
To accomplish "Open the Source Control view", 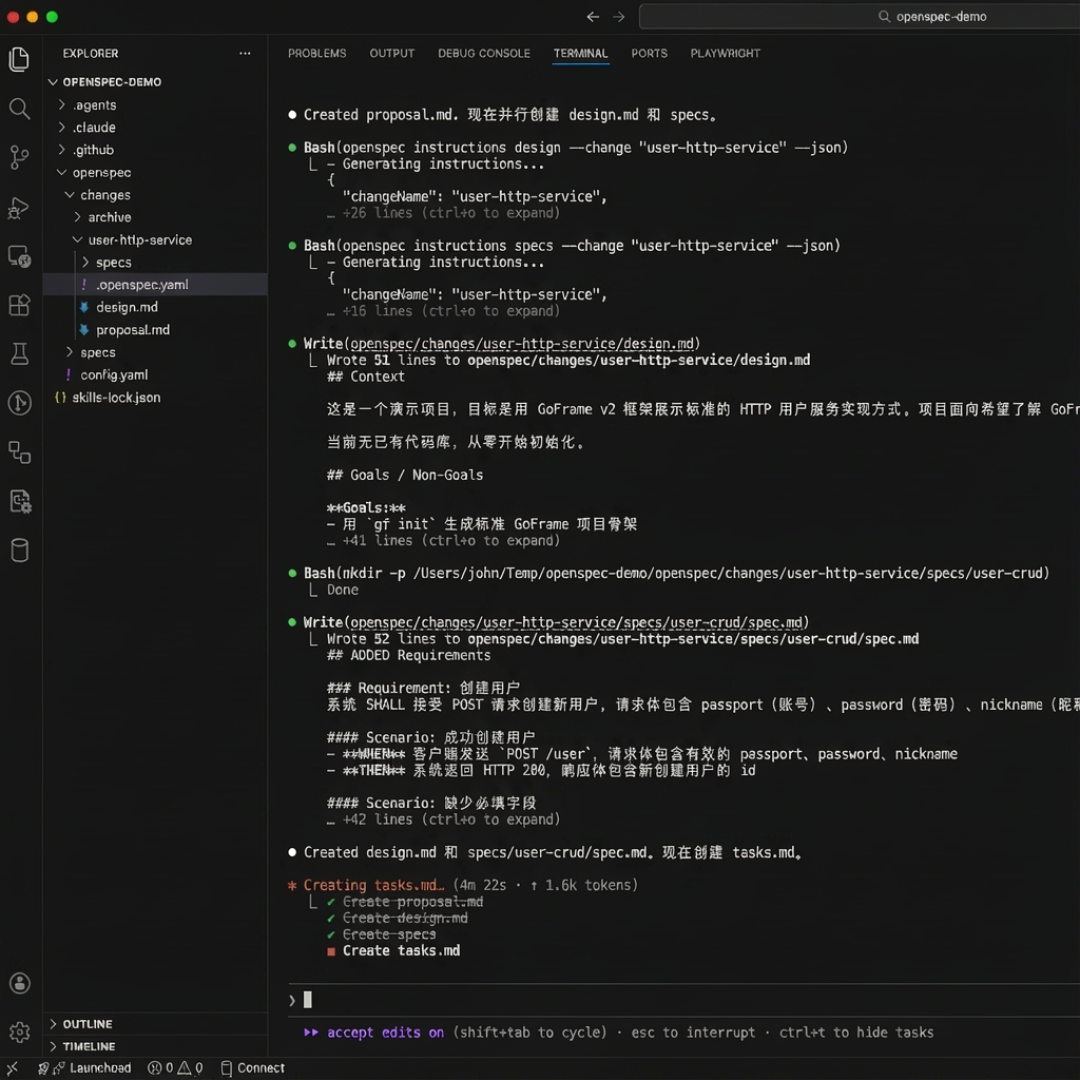I will pyautogui.click(x=19, y=158).
